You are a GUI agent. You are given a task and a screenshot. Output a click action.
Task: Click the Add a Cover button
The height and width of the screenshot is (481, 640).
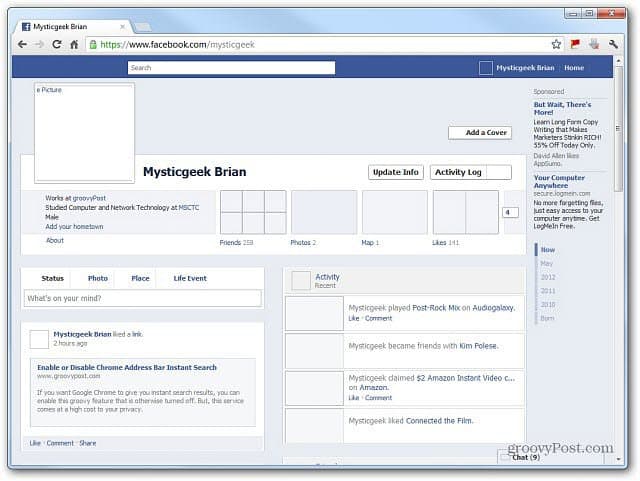click(x=480, y=133)
